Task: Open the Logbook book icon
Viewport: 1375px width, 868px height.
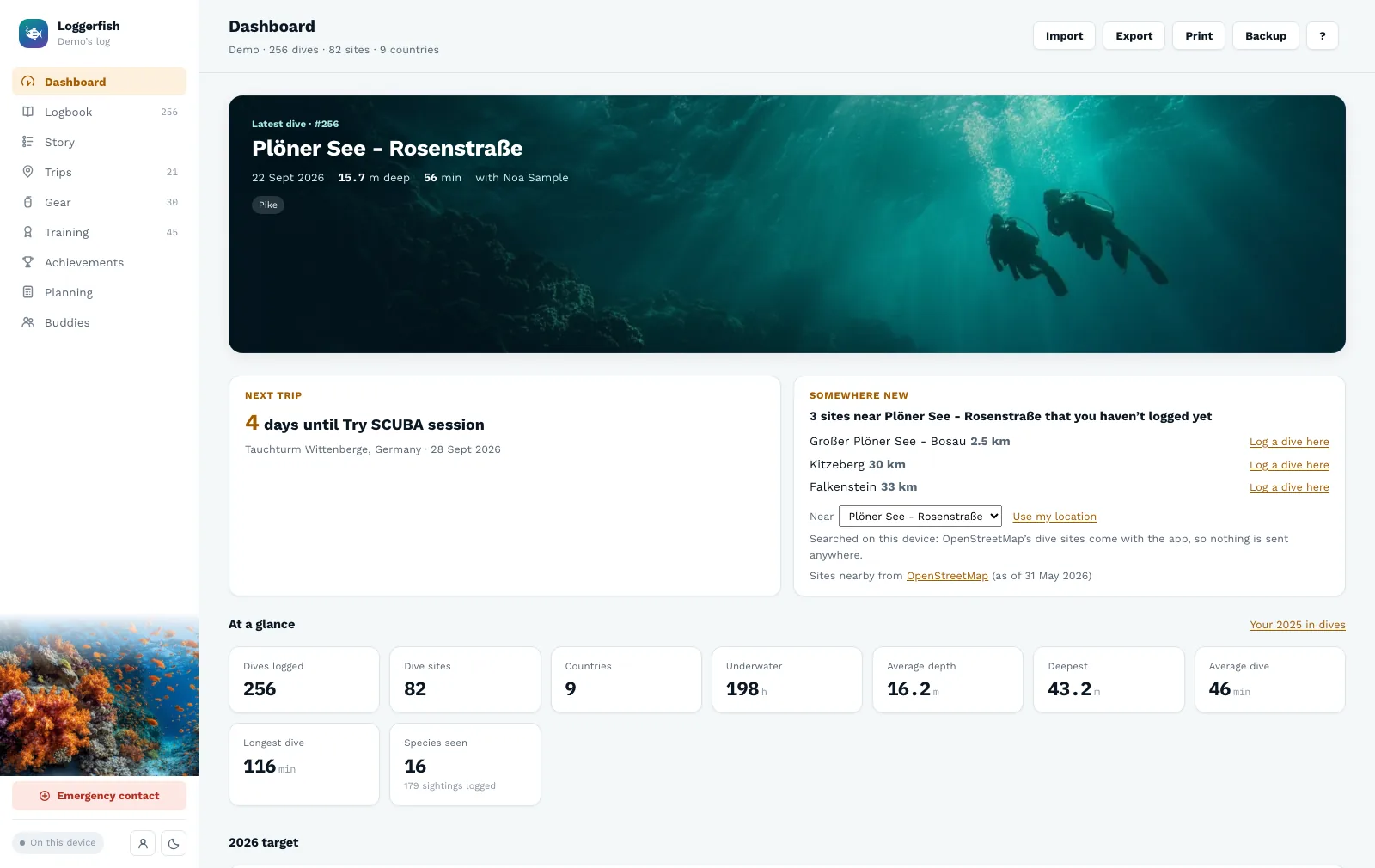Action: (28, 112)
